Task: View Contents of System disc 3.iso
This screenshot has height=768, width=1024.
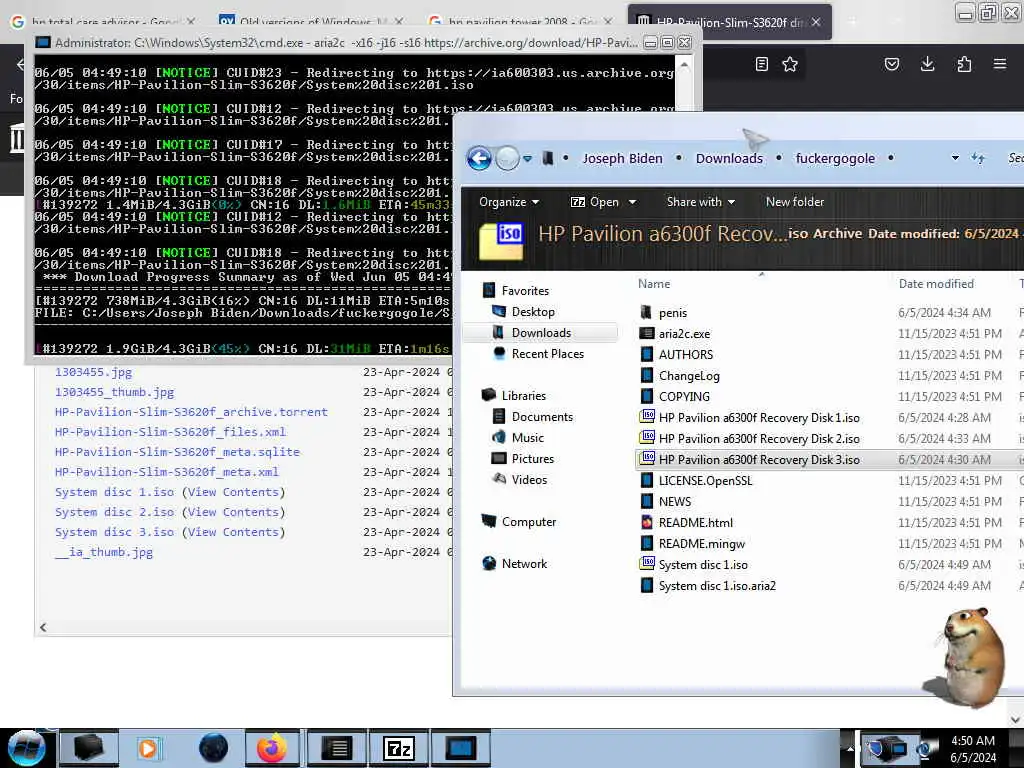Action: pyautogui.click(x=234, y=532)
